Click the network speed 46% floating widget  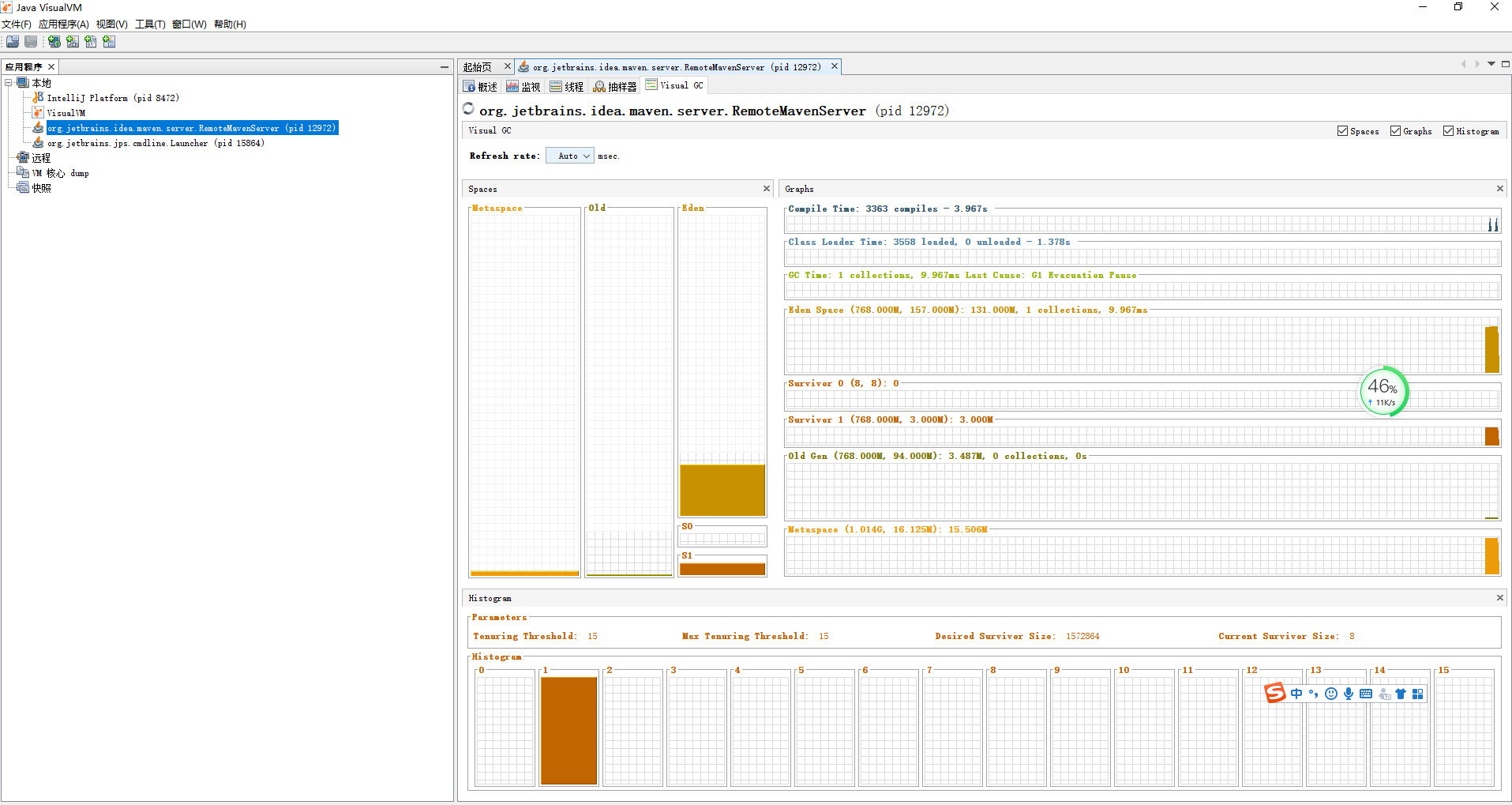[1383, 392]
